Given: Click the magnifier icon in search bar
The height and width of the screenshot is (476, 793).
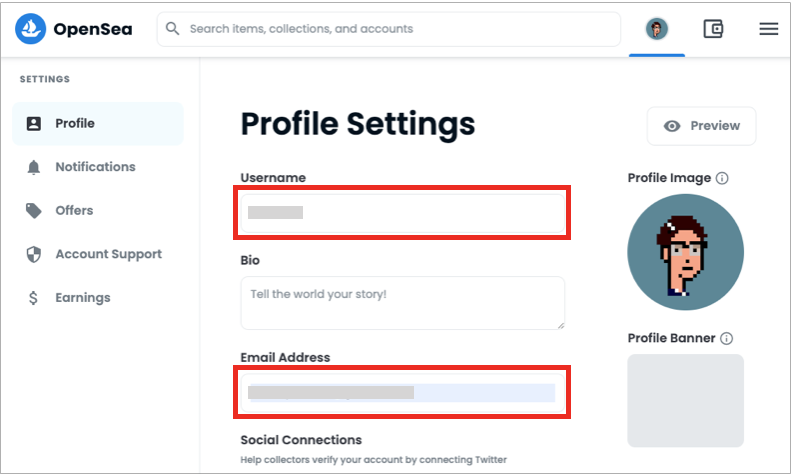Looking at the screenshot, I should click(172, 29).
